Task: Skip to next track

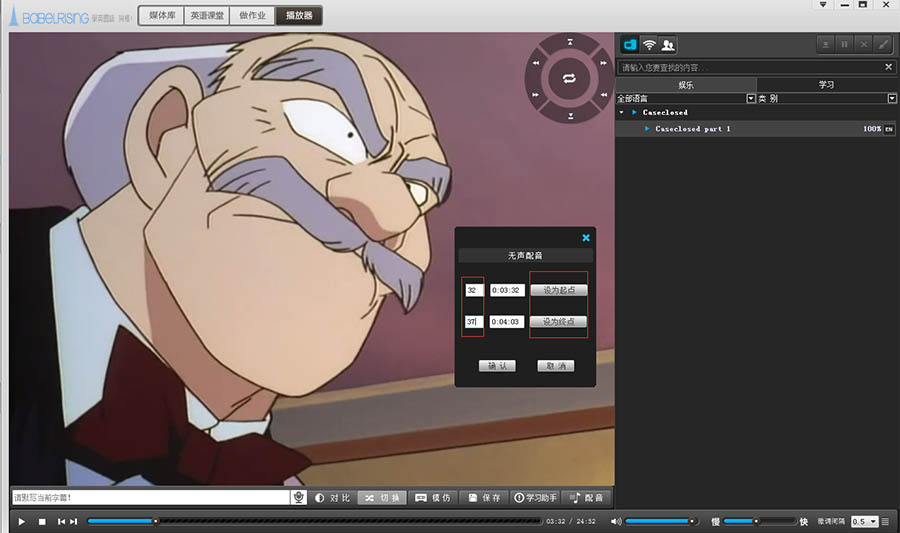Action: click(73, 522)
